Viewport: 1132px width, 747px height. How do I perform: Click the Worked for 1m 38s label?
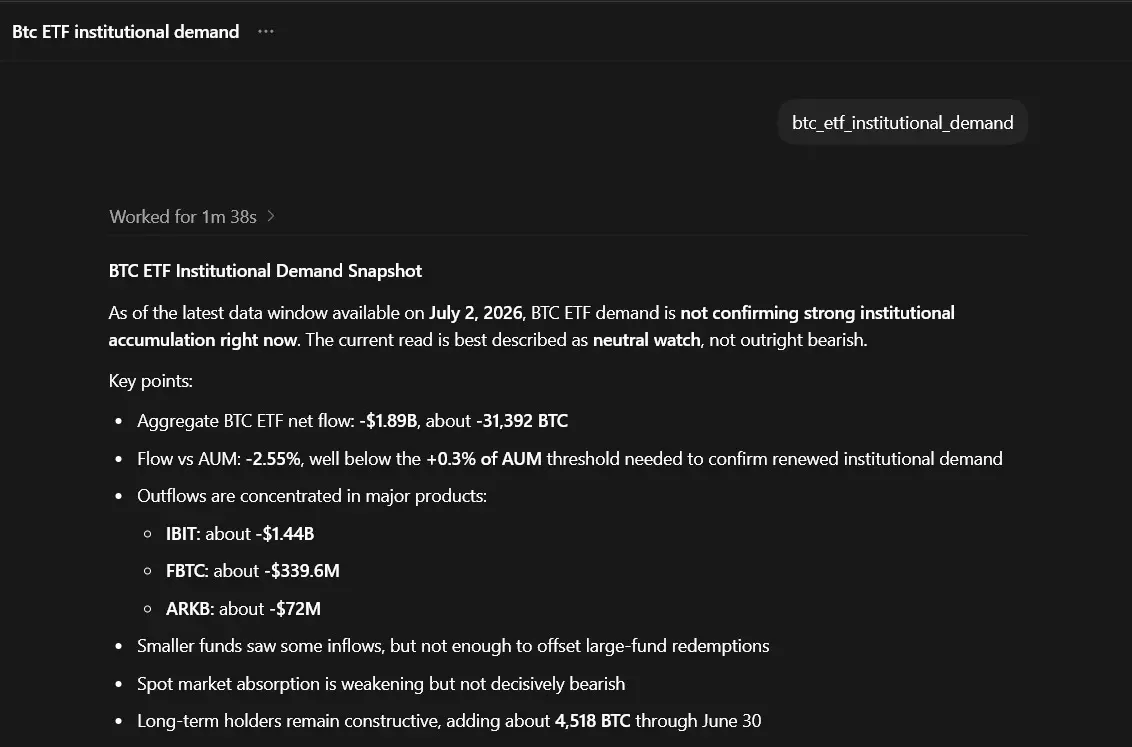click(x=183, y=217)
